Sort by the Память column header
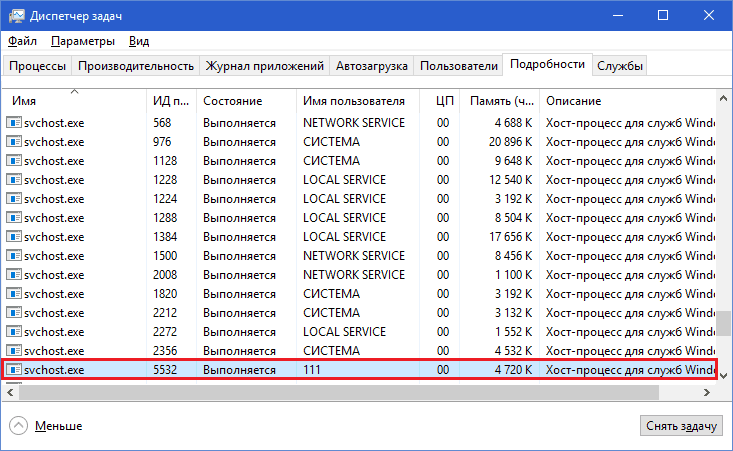Image resolution: width=733 pixels, height=451 pixels. pos(500,100)
